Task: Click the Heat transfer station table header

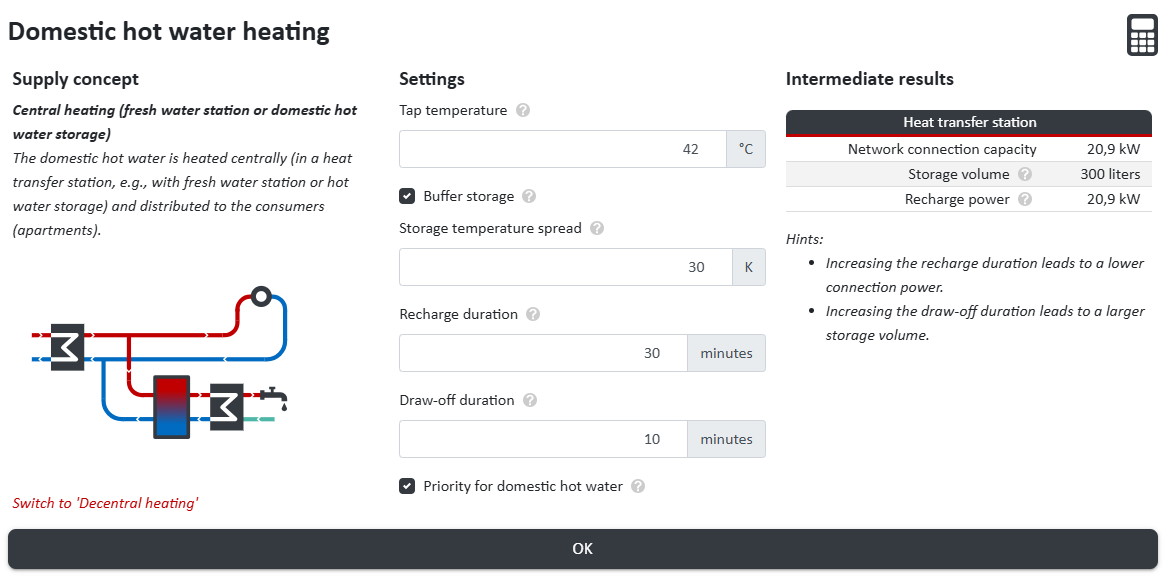Action: 968,122
